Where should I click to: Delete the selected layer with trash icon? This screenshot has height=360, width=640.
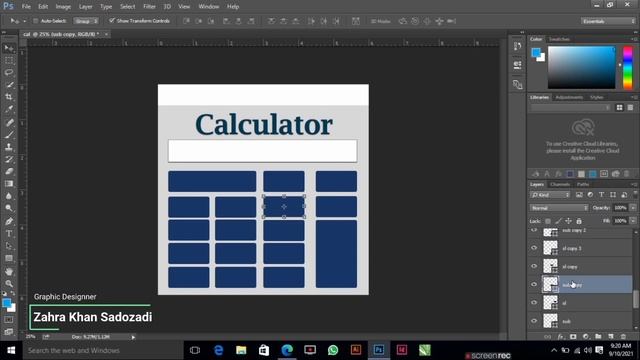pos(623,337)
